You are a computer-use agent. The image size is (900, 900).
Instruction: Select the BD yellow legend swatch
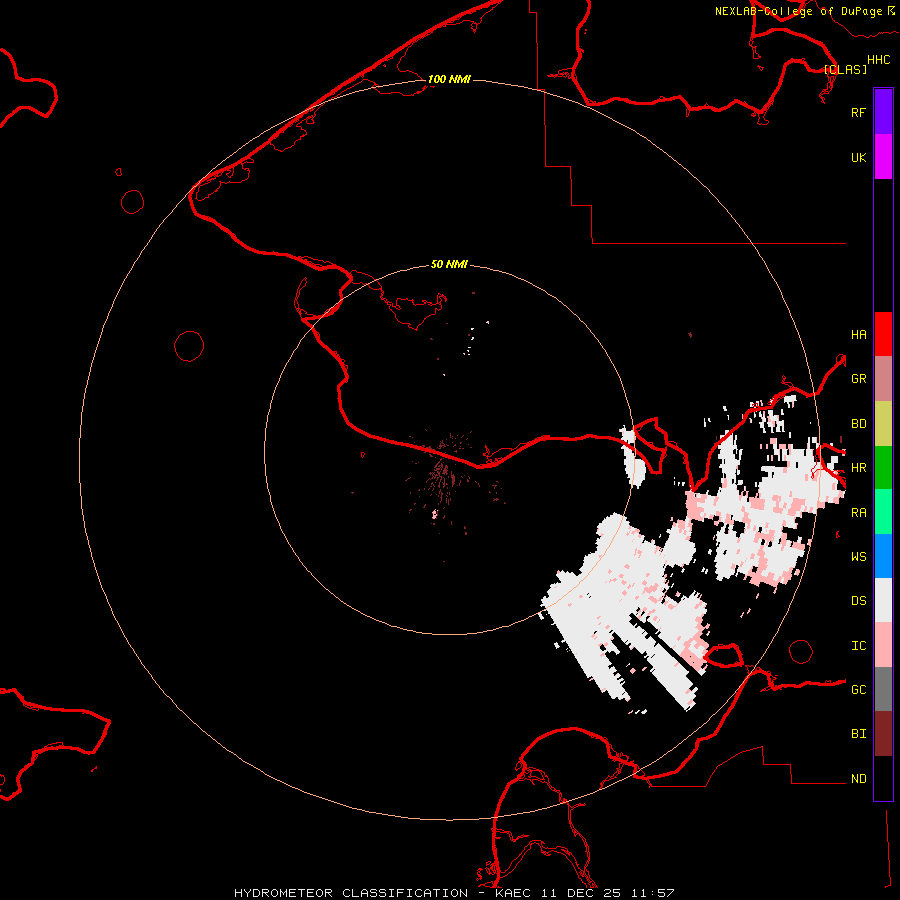point(883,423)
